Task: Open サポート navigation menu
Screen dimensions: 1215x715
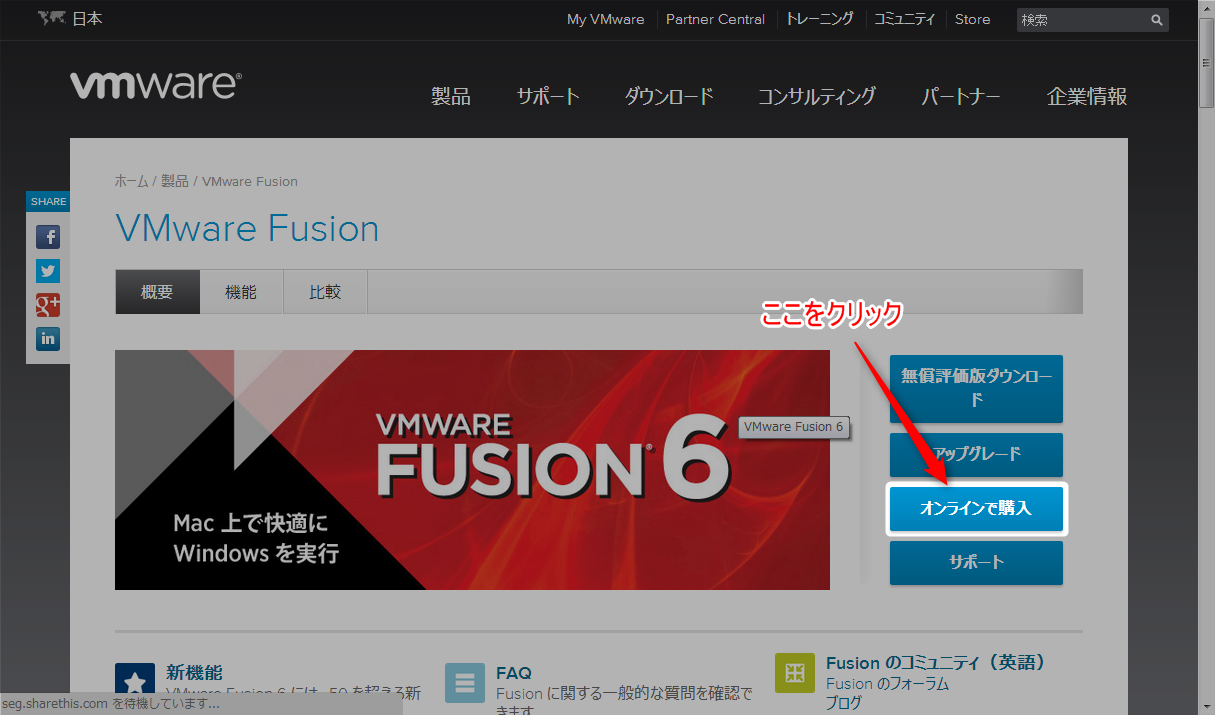Action: point(548,96)
